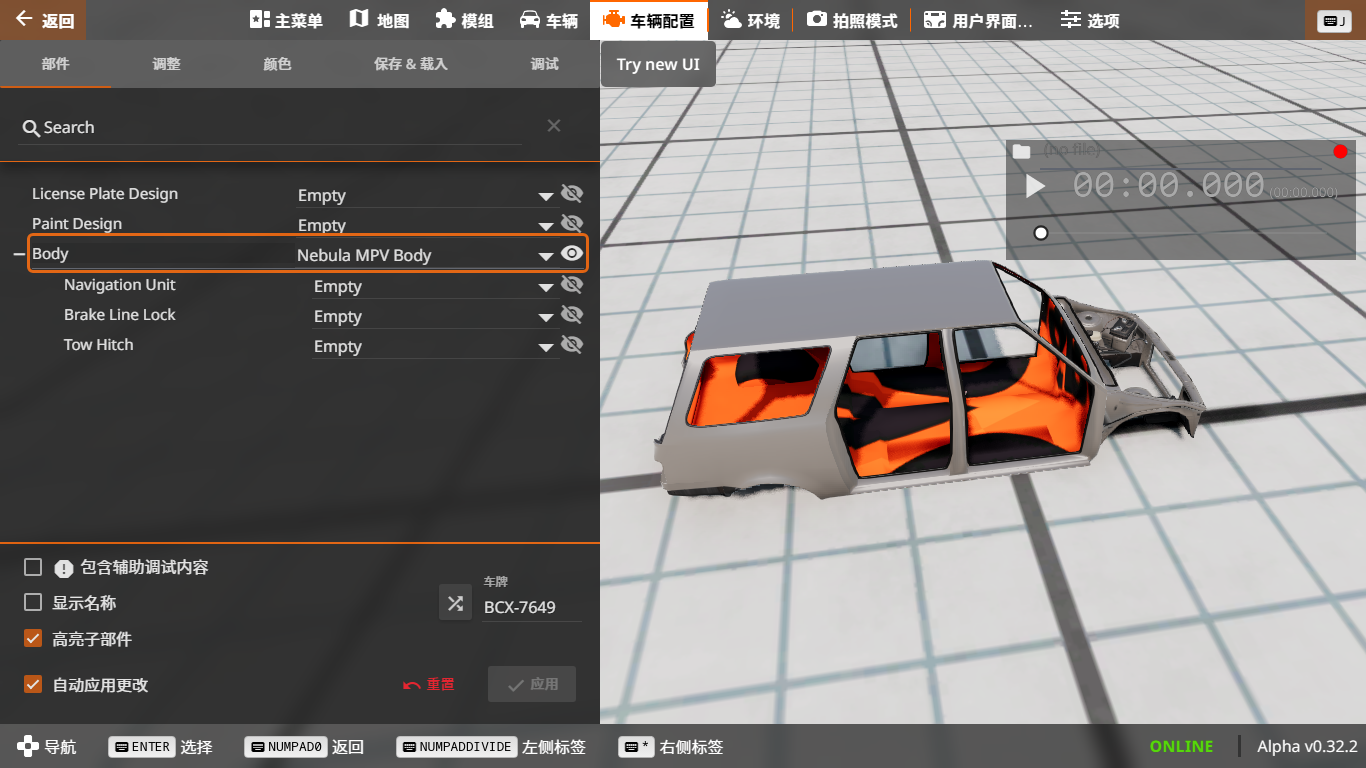Open the Brake Line Lock dropdown

coord(434,317)
